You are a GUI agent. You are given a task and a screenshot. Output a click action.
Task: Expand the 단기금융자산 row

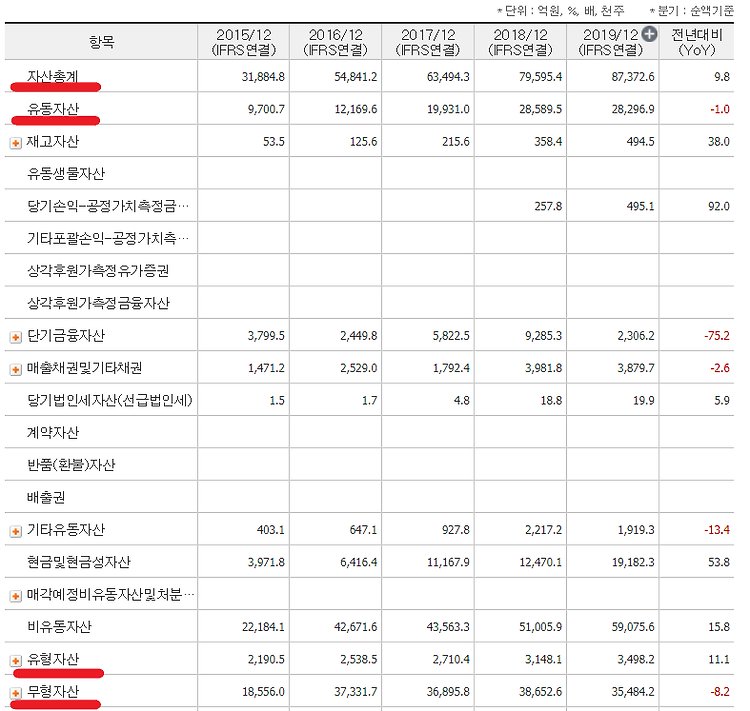tap(15, 337)
